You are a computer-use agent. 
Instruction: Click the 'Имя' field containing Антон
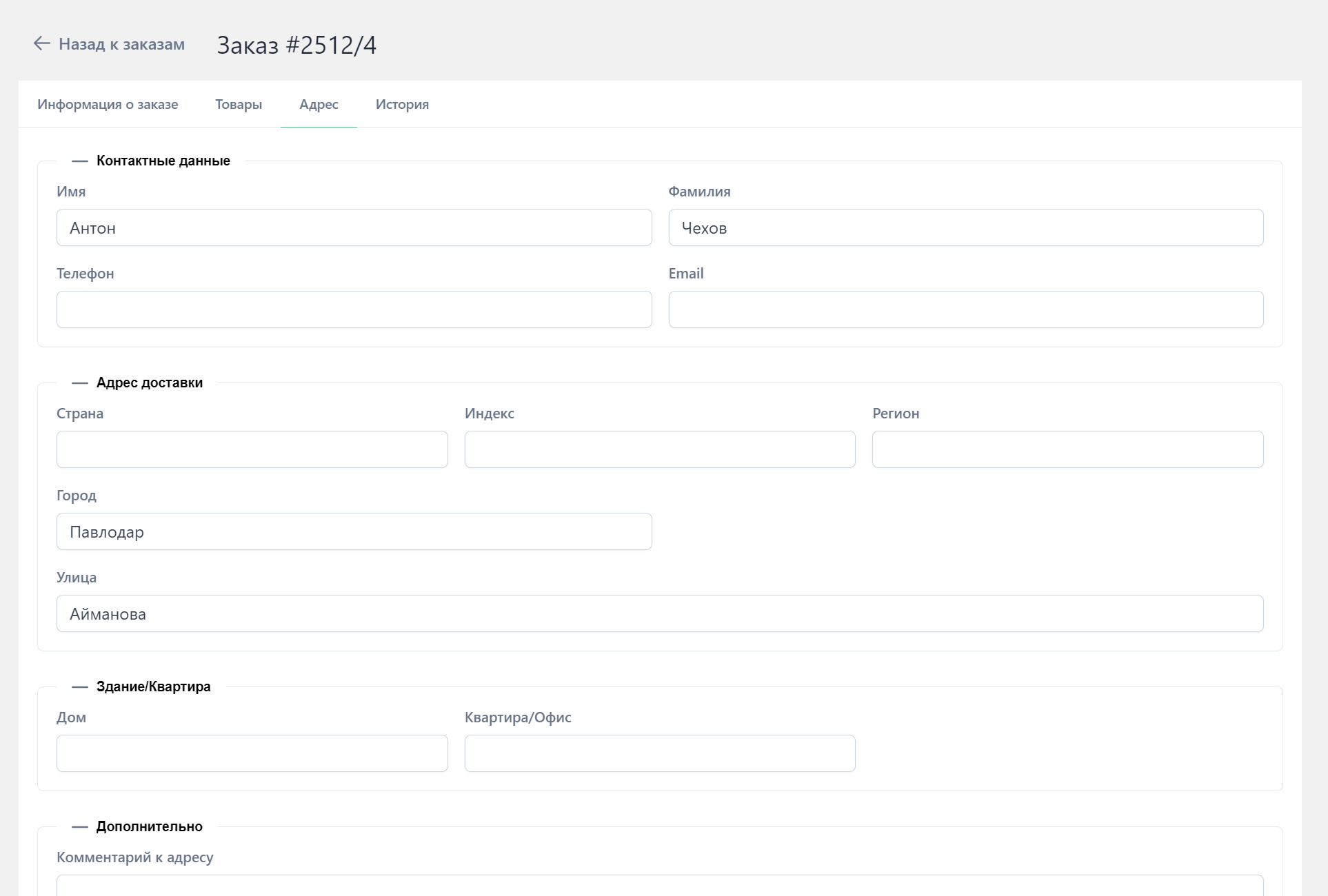point(354,227)
